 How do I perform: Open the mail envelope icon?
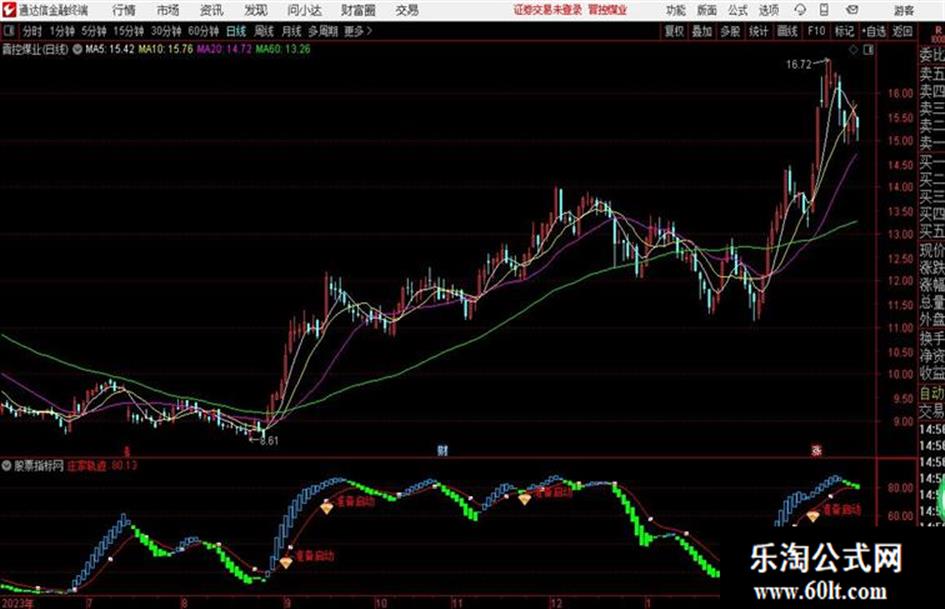tap(852, 10)
